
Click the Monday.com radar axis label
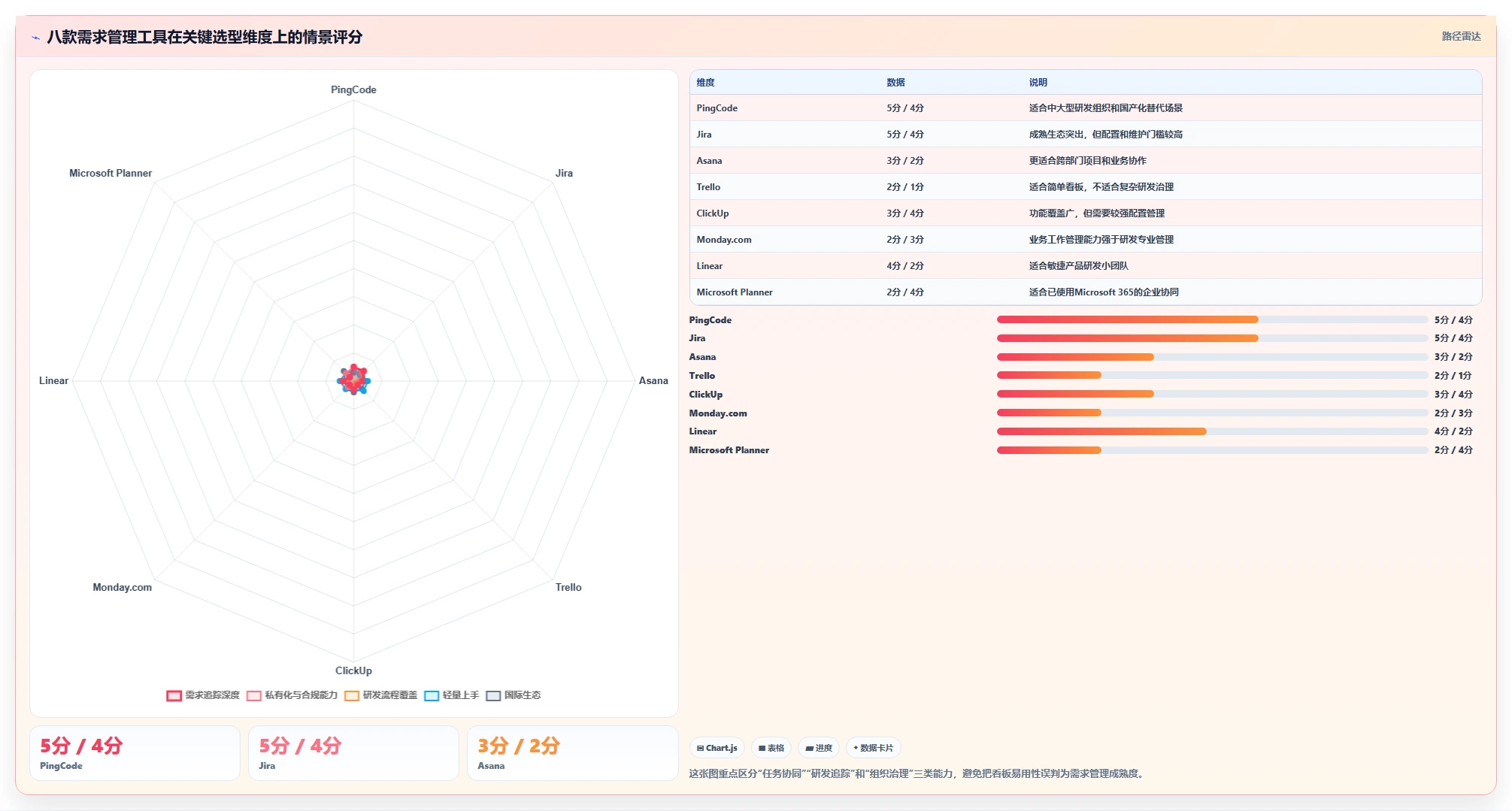[122, 587]
